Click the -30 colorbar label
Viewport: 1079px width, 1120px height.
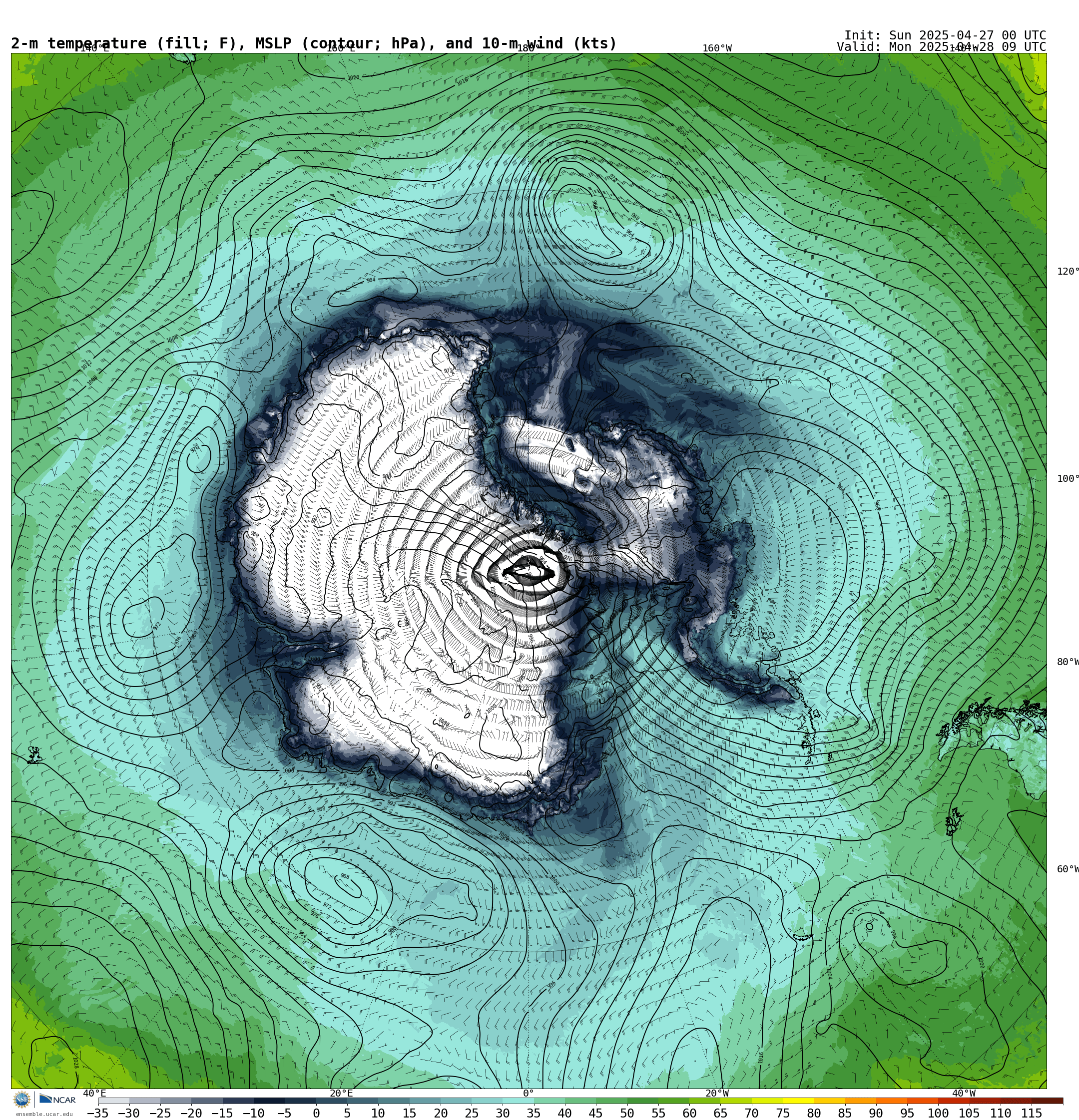click(x=129, y=1113)
